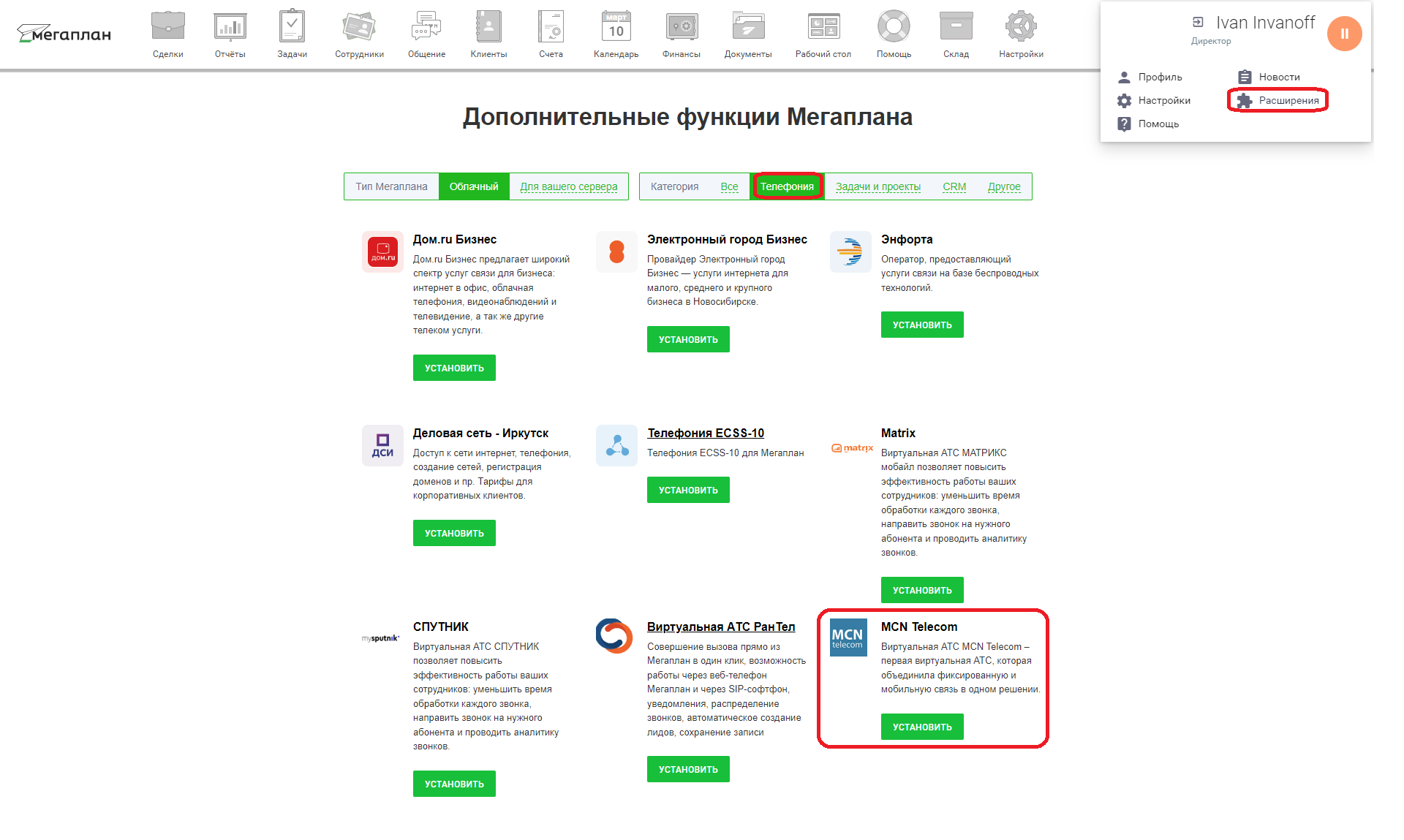Click the Мегаплан logo
Image resolution: width=1404 pixels, height=840 pixels.
(x=64, y=34)
